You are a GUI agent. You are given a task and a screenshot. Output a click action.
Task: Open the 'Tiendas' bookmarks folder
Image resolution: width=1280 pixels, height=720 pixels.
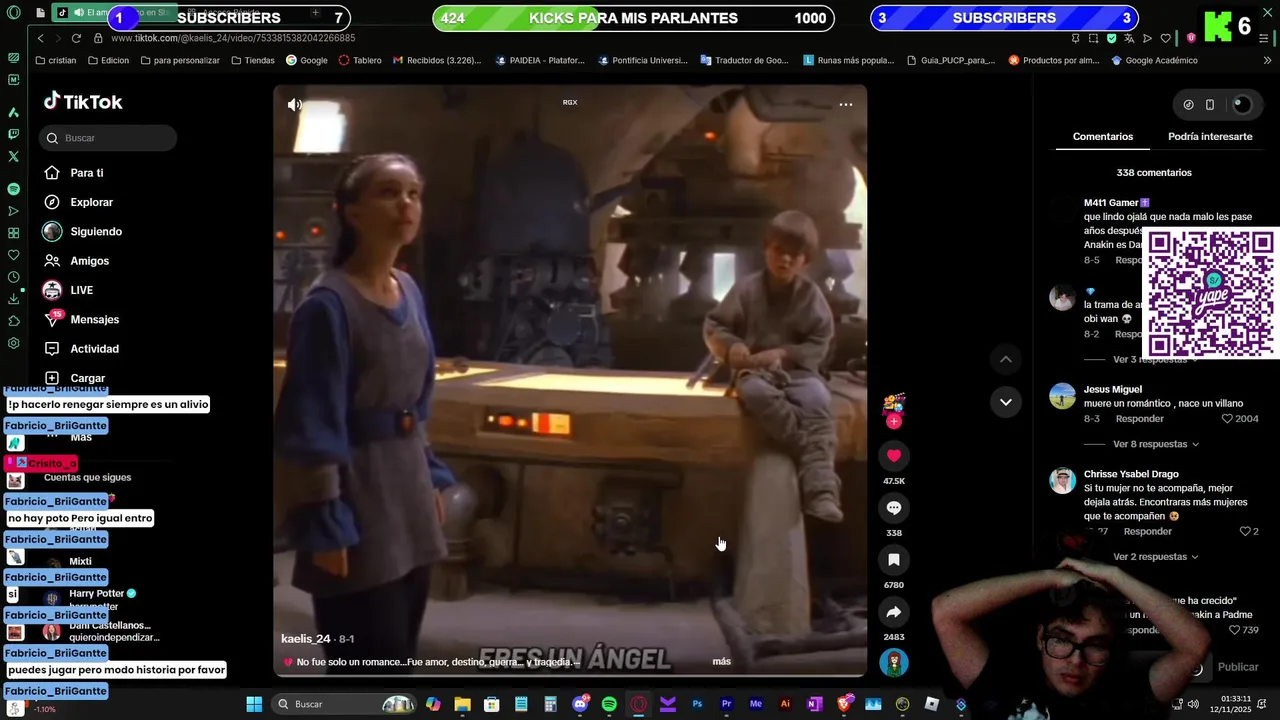point(253,60)
